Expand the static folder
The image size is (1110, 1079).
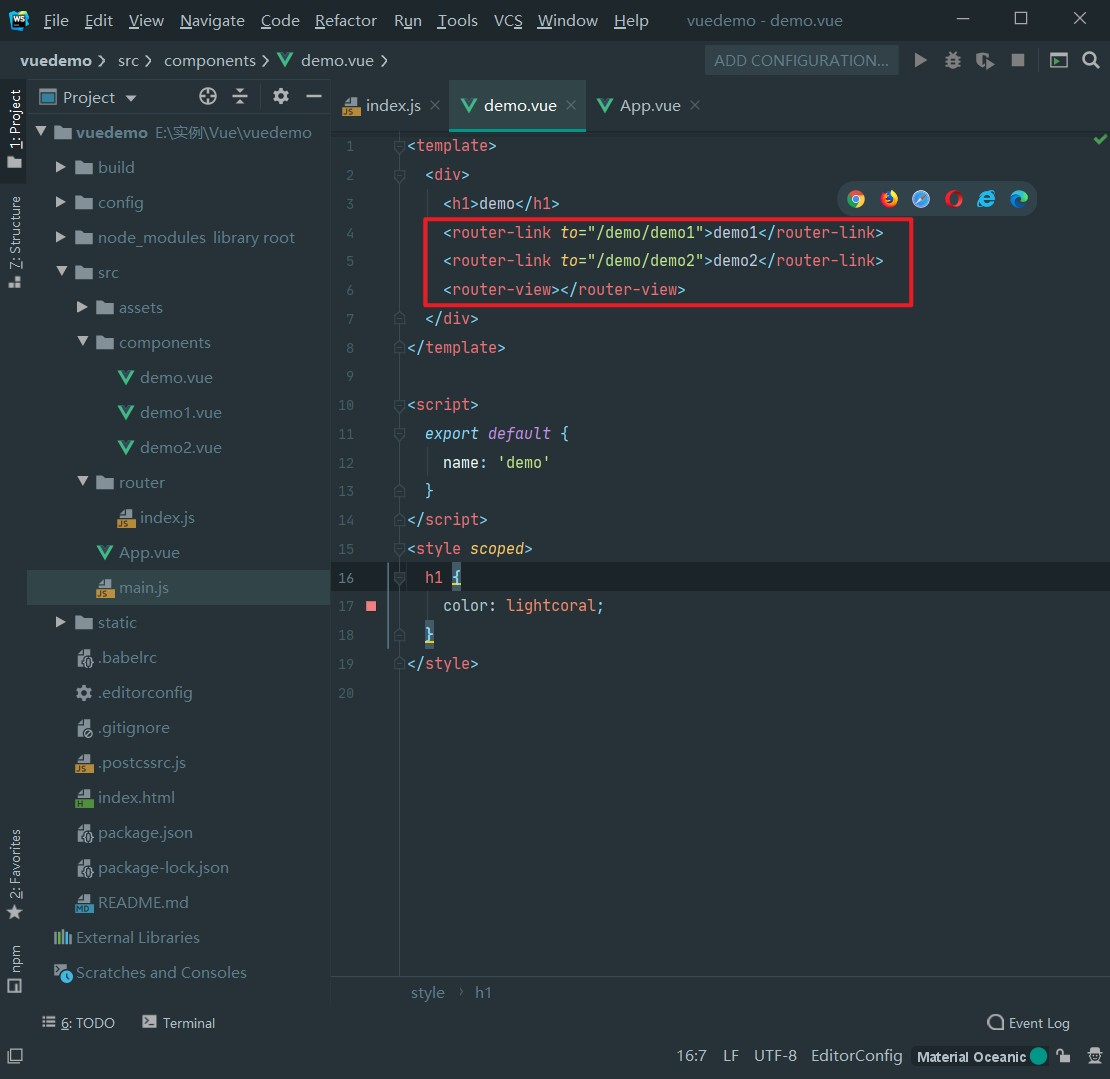(61, 622)
